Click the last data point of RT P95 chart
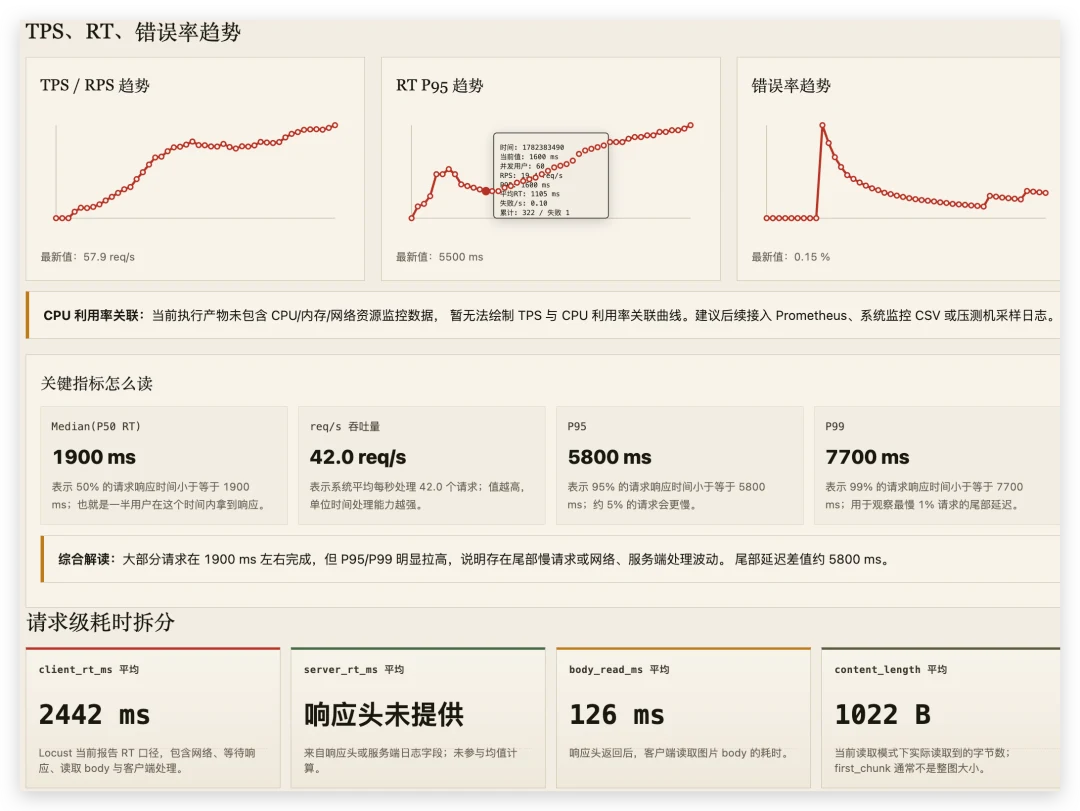This screenshot has width=1080, height=811. (x=691, y=125)
